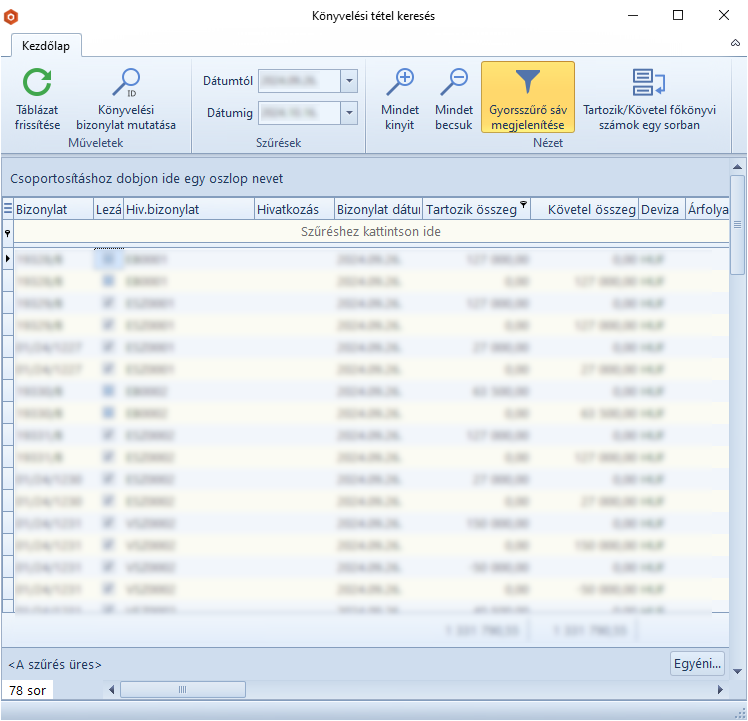748x721 pixels.
Task: Toggle the Lezárt checkbox in second row
Action: point(108,281)
